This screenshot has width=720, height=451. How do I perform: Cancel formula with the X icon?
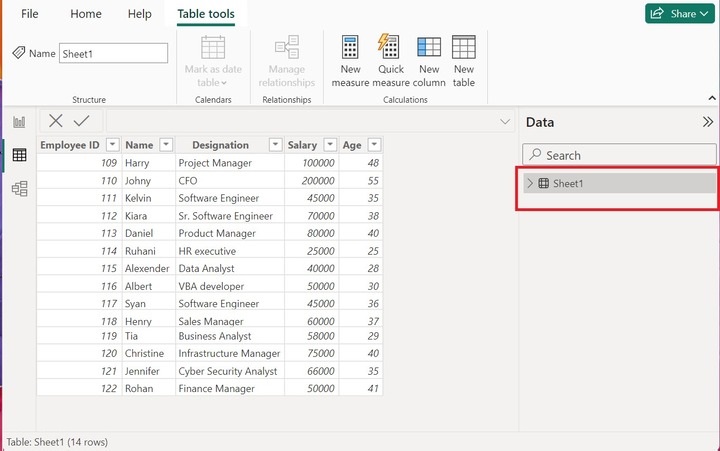coord(56,121)
